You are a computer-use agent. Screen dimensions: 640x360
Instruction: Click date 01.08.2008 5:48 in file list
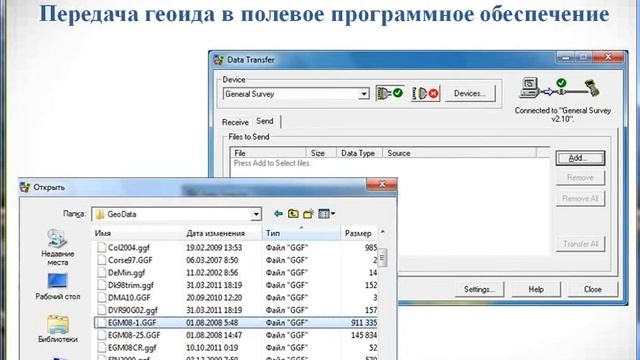tap(212, 323)
